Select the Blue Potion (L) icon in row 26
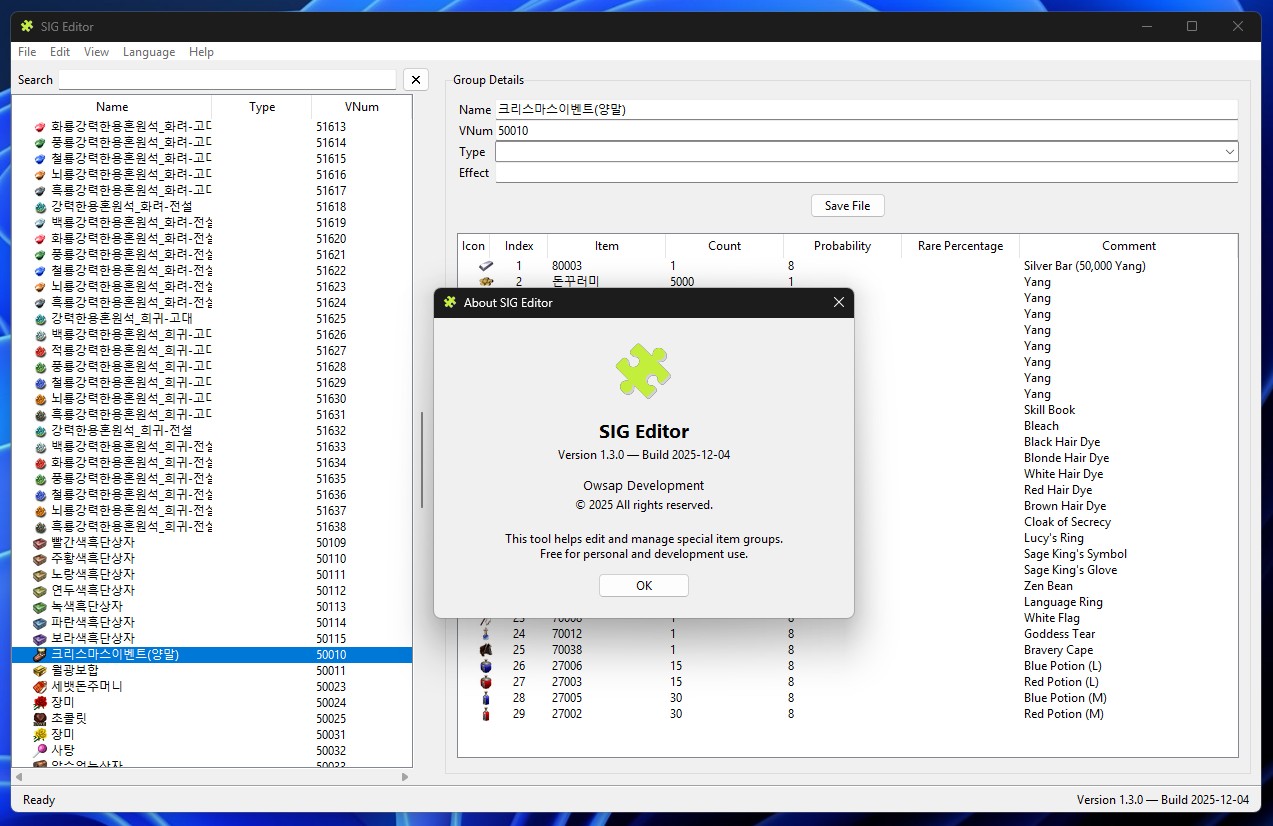 tap(486, 666)
